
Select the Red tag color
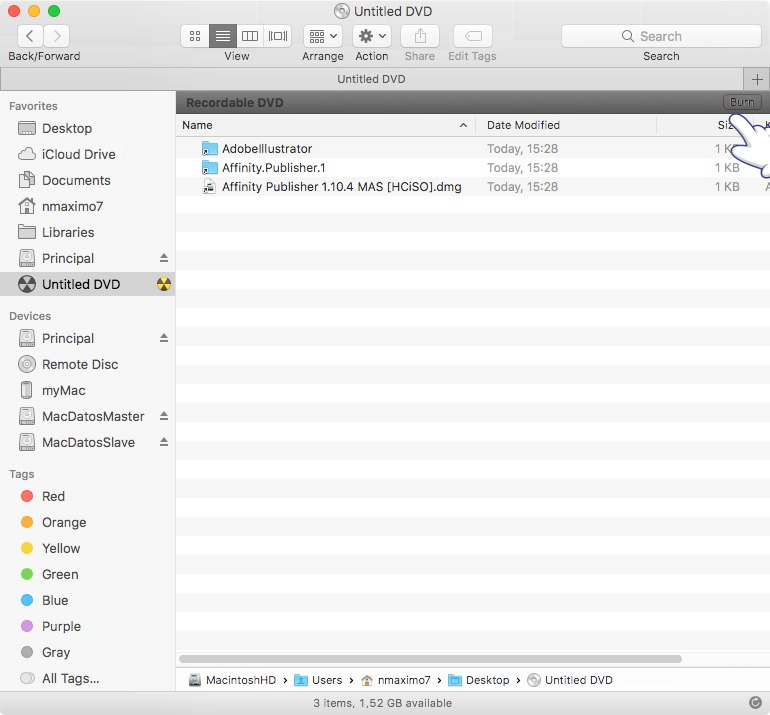(x=53, y=496)
